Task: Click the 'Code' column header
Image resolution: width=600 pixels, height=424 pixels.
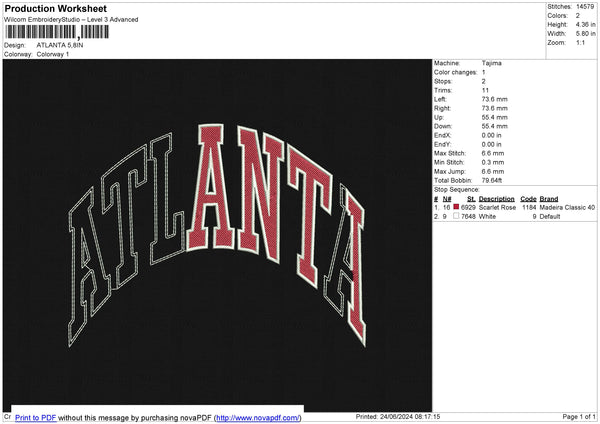Action: 528,199
